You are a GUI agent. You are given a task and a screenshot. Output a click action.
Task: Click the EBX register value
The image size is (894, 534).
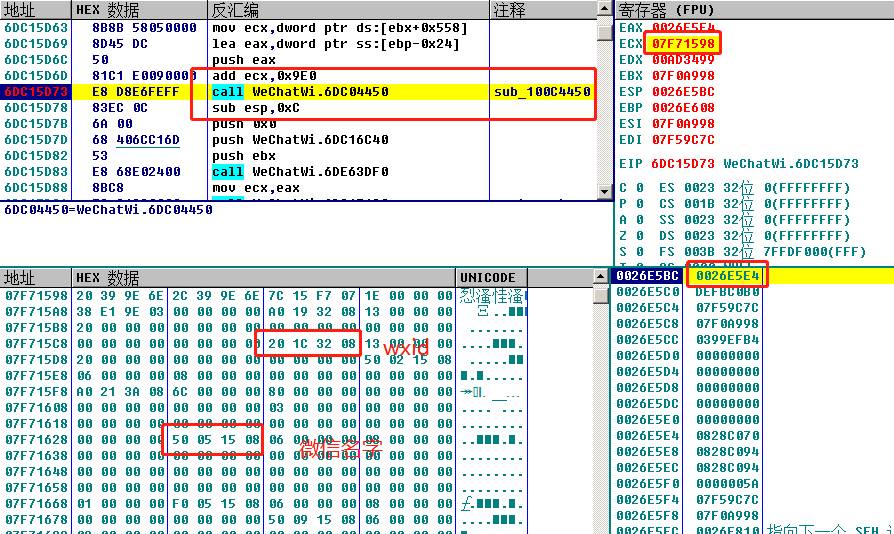pos(683,75)
